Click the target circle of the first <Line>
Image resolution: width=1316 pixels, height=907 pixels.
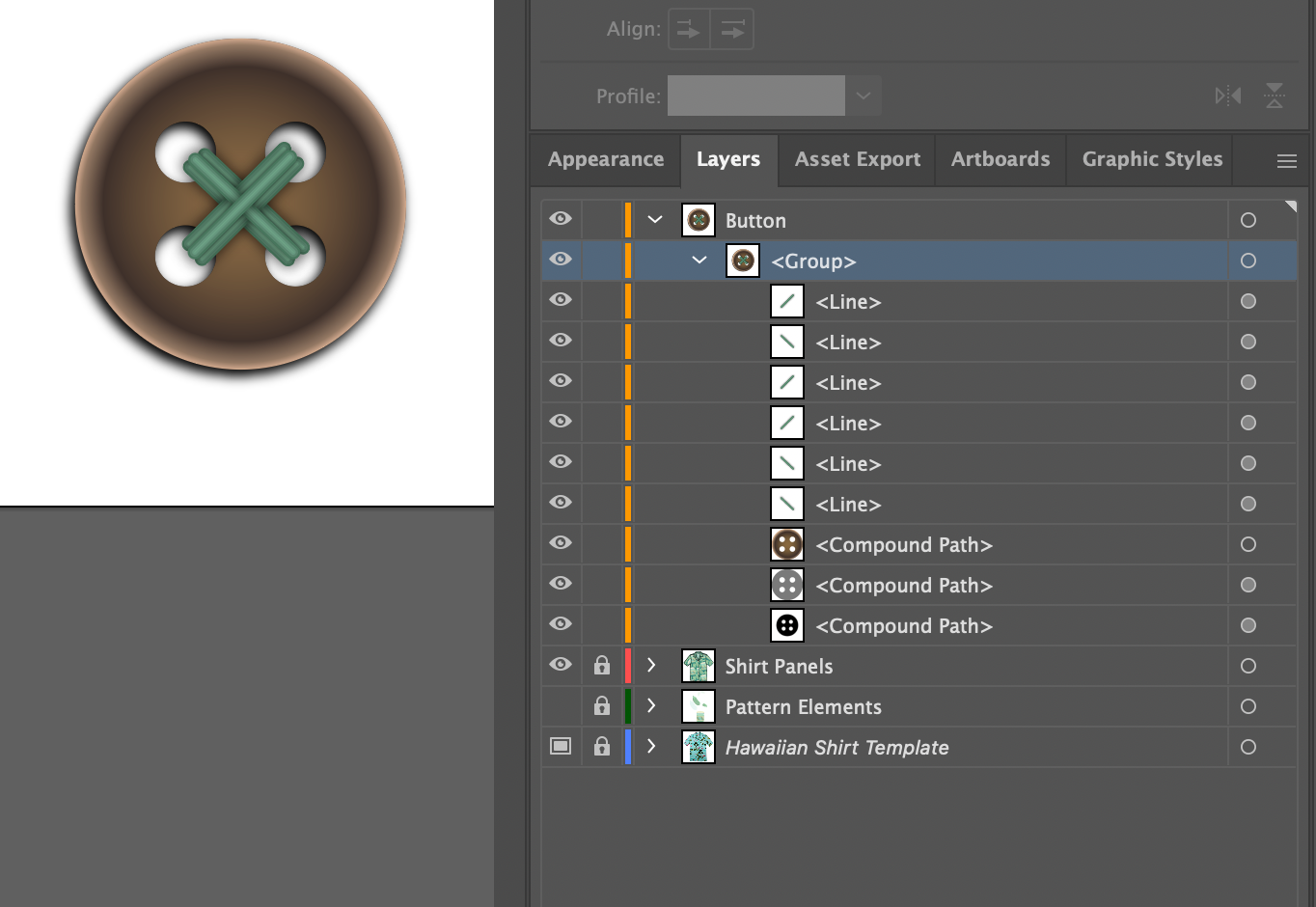pyautogui.click(x=1248, y=301)
